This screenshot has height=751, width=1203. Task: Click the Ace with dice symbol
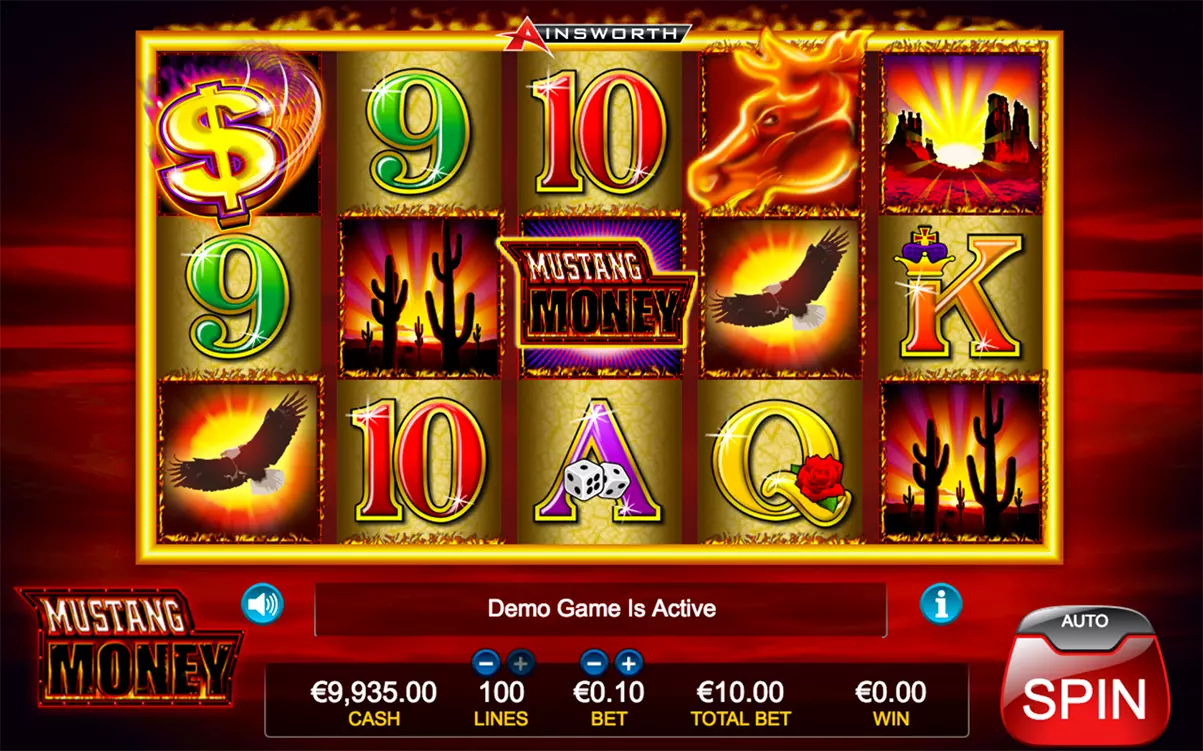pos(598,460)
